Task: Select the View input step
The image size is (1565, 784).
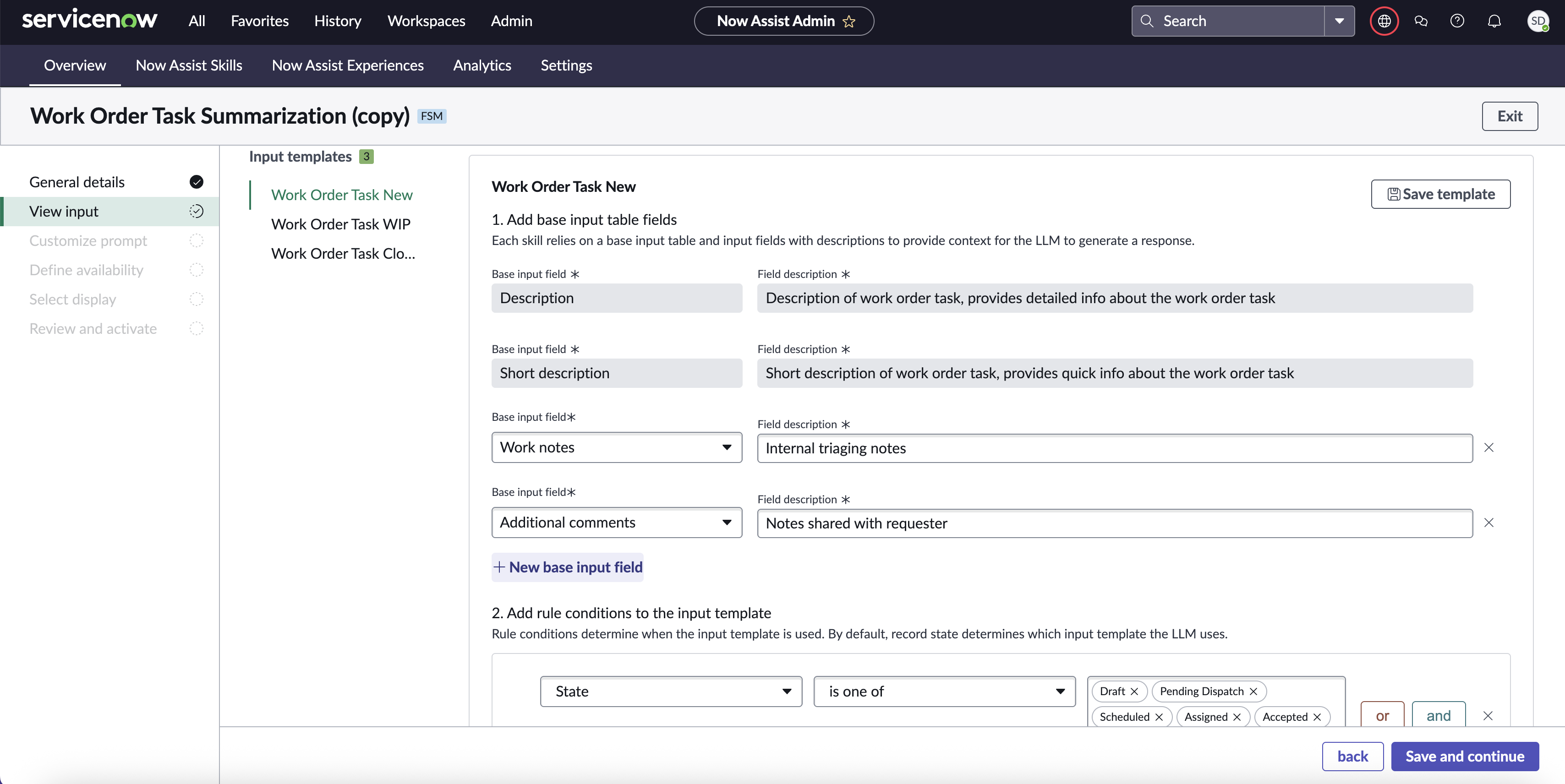Action: 110,211
